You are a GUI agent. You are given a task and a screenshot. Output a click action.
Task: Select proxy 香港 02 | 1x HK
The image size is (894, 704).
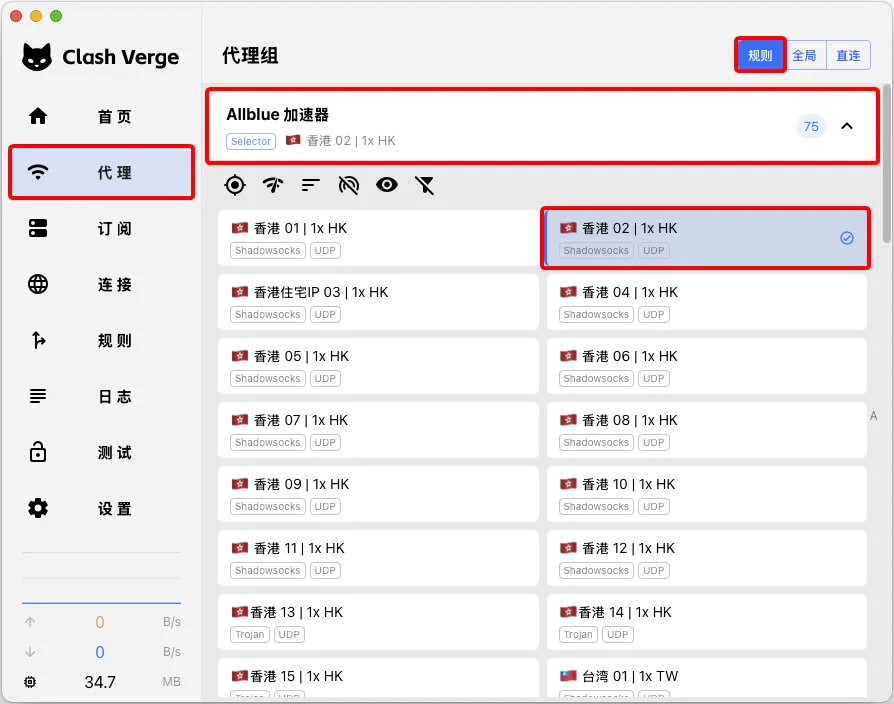click(x=706, y=238)
